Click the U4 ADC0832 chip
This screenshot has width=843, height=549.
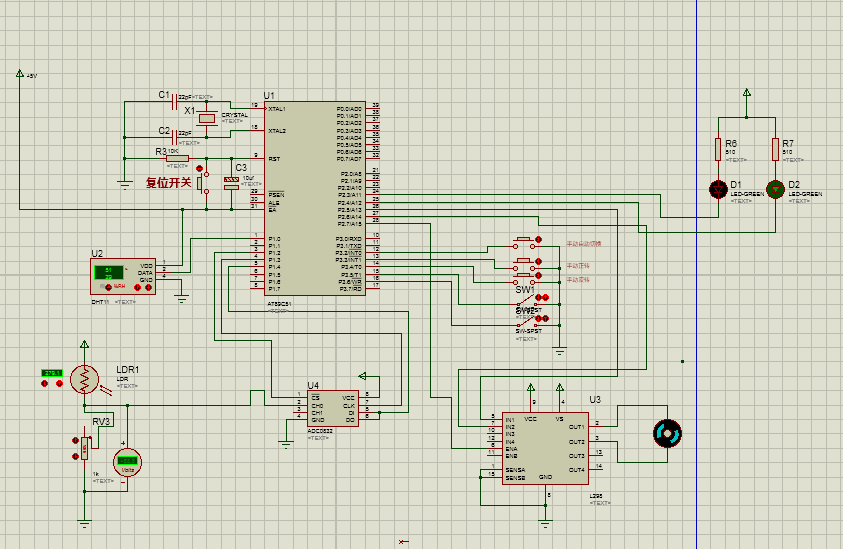(333, 409)
